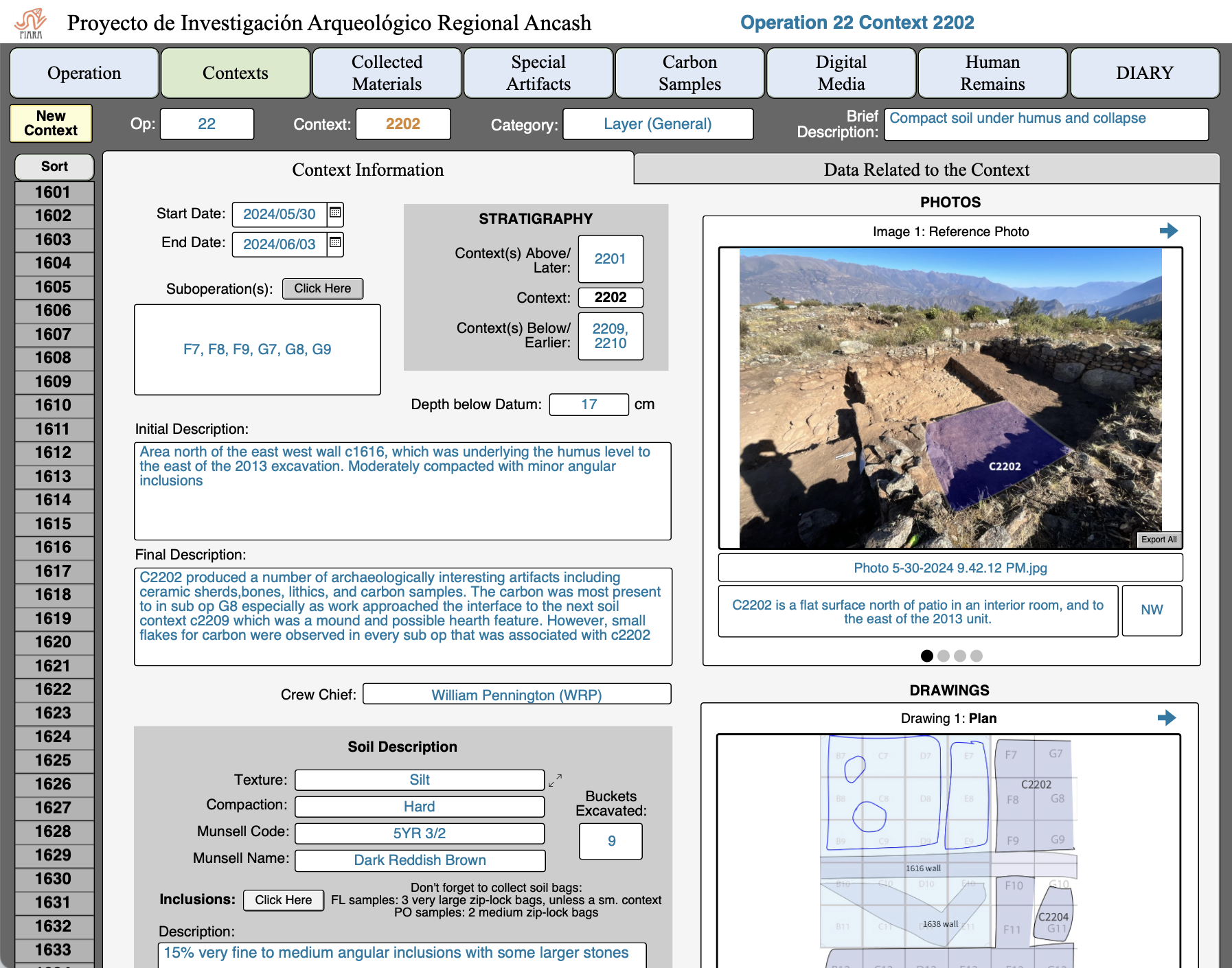
Task: Select the second photo pagination dot
Action: (x=944, y=656)
